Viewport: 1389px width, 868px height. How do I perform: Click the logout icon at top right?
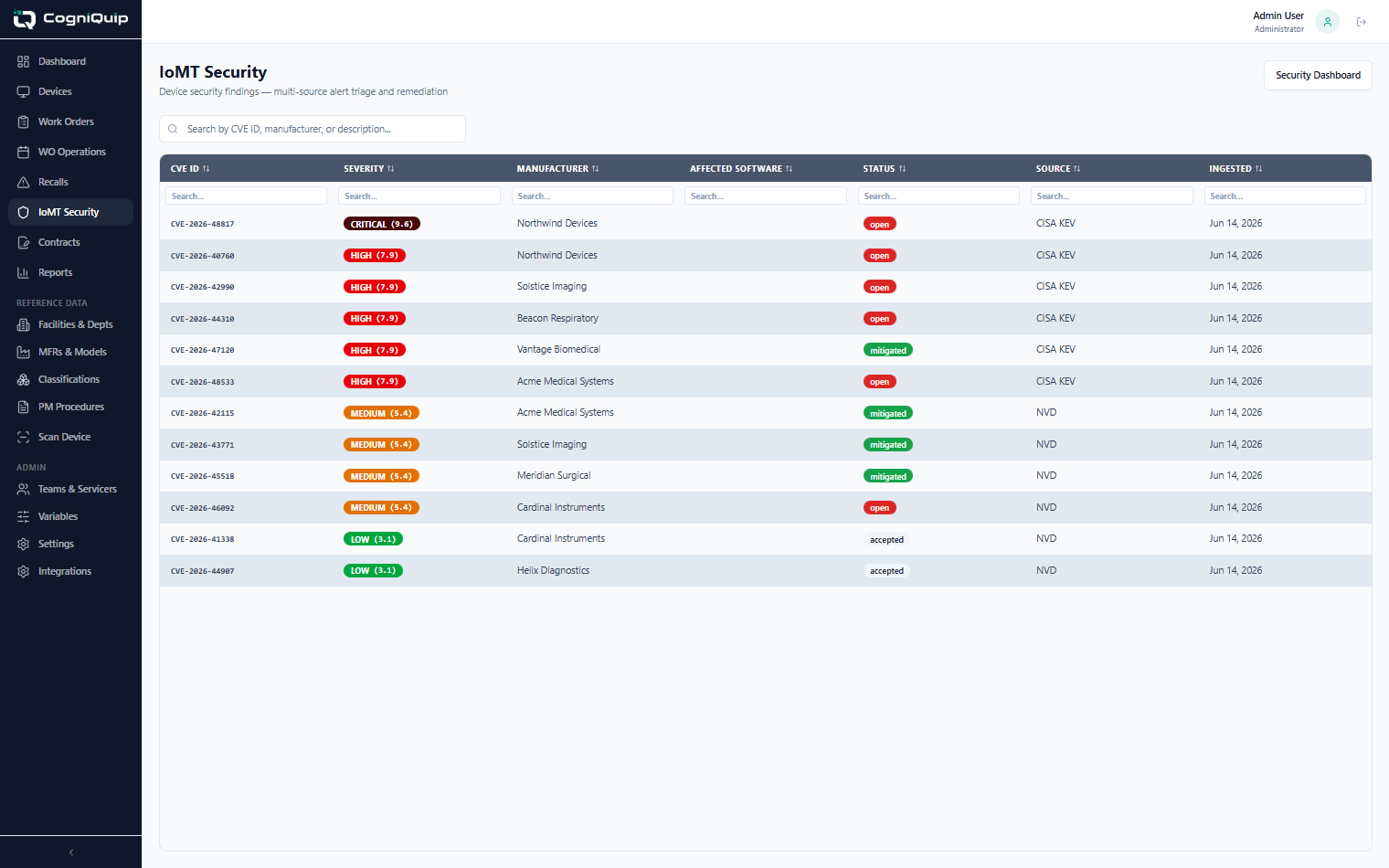click(1362, 22)
